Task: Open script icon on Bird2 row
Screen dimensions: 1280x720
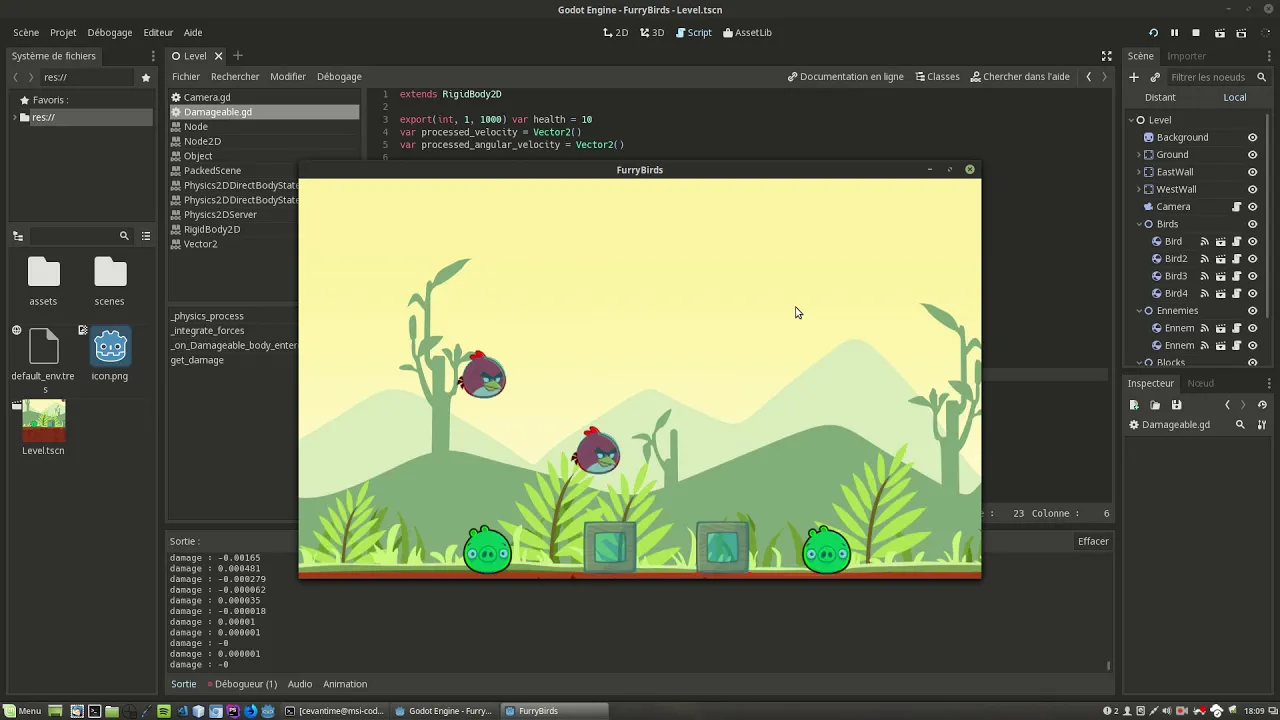Action: pos(1236,259)
